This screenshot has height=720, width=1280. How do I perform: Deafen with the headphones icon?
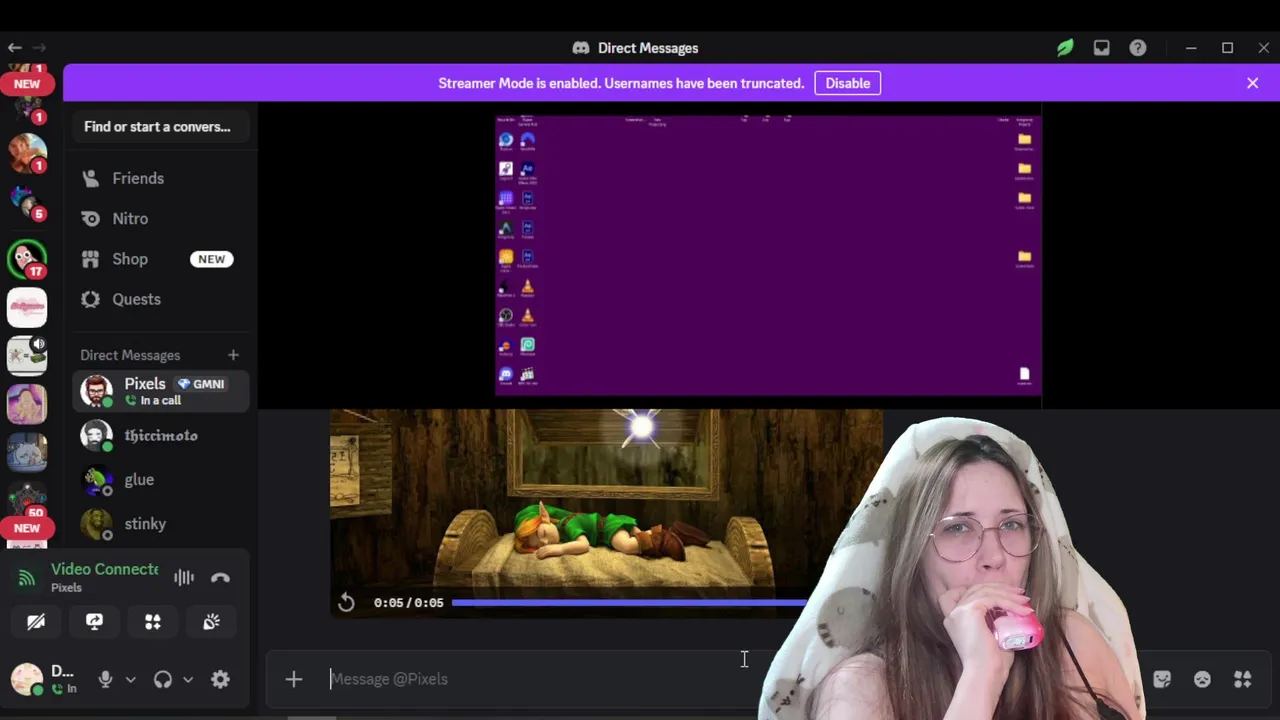click(x=163, y=679)
